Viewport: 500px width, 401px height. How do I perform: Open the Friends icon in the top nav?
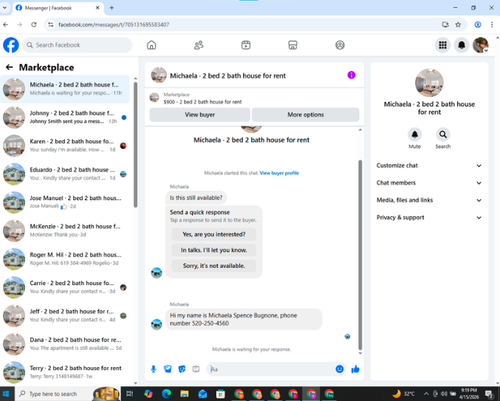click(x=199, y=45)
